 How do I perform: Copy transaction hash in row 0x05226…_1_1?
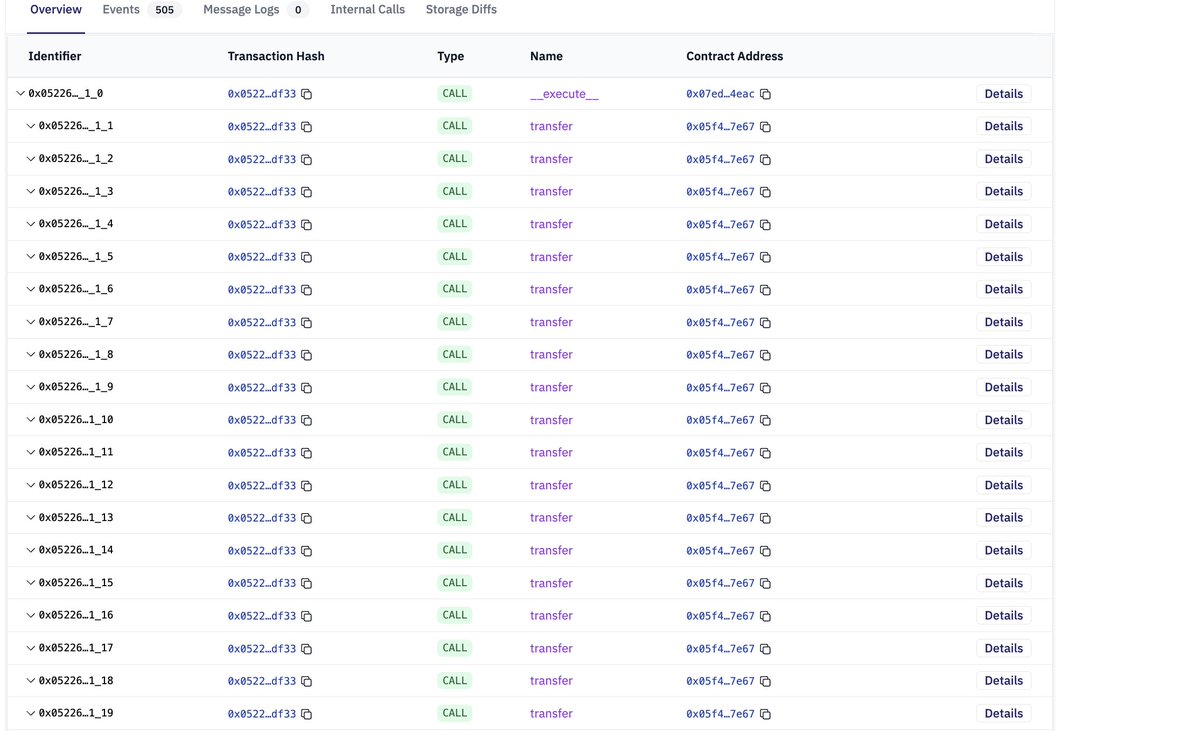tap(307, 127)
